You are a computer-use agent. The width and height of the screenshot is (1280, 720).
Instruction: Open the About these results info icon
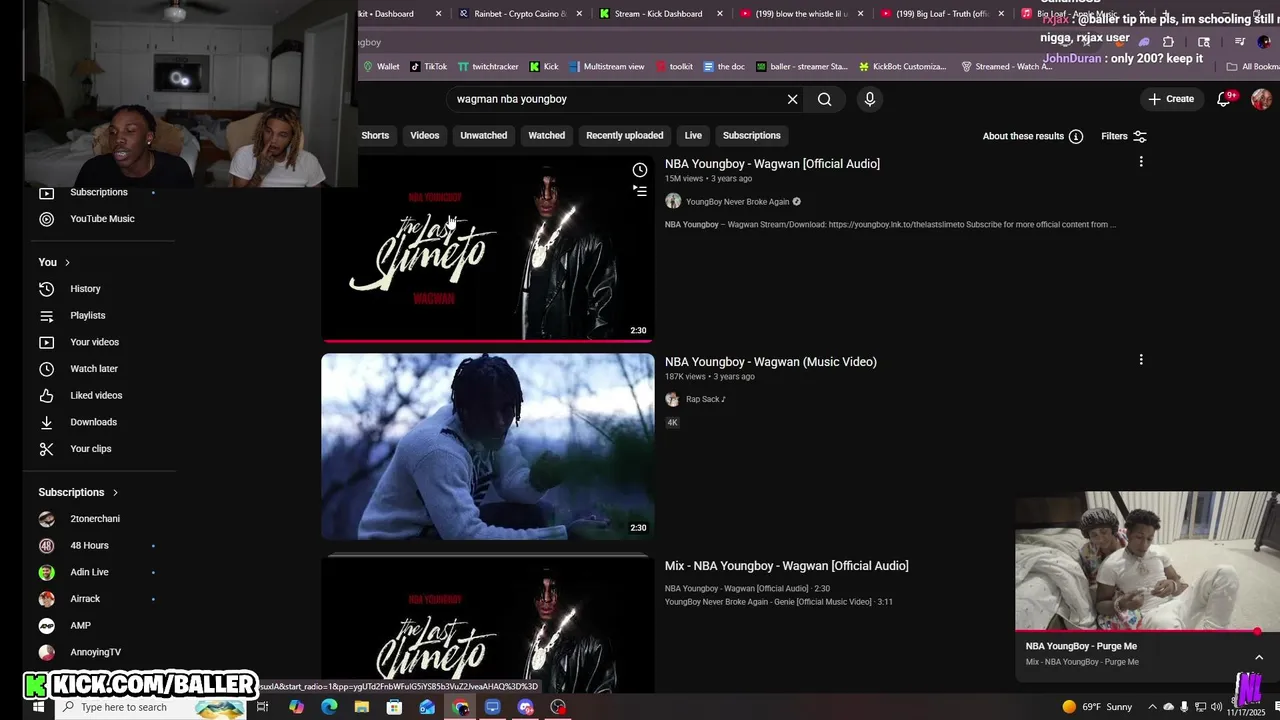(x=1076, y=136)
